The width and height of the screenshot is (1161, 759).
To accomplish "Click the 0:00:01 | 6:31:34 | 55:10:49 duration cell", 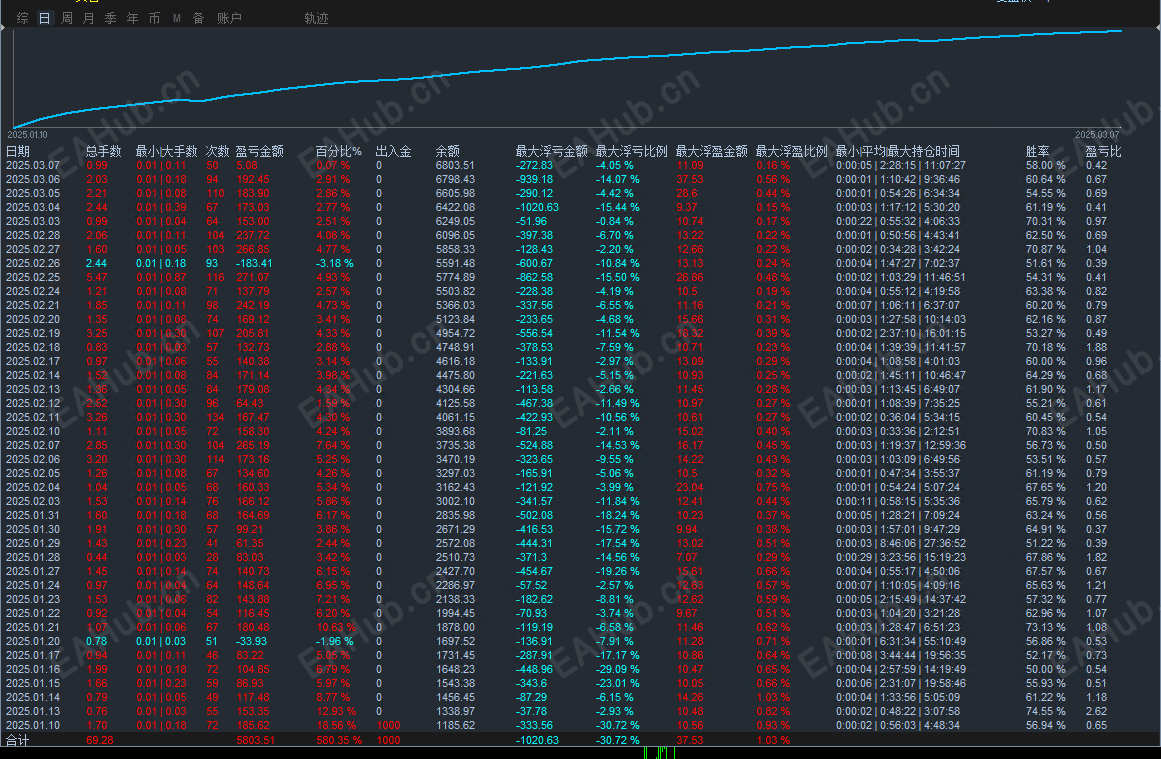I will pos(901,641).
